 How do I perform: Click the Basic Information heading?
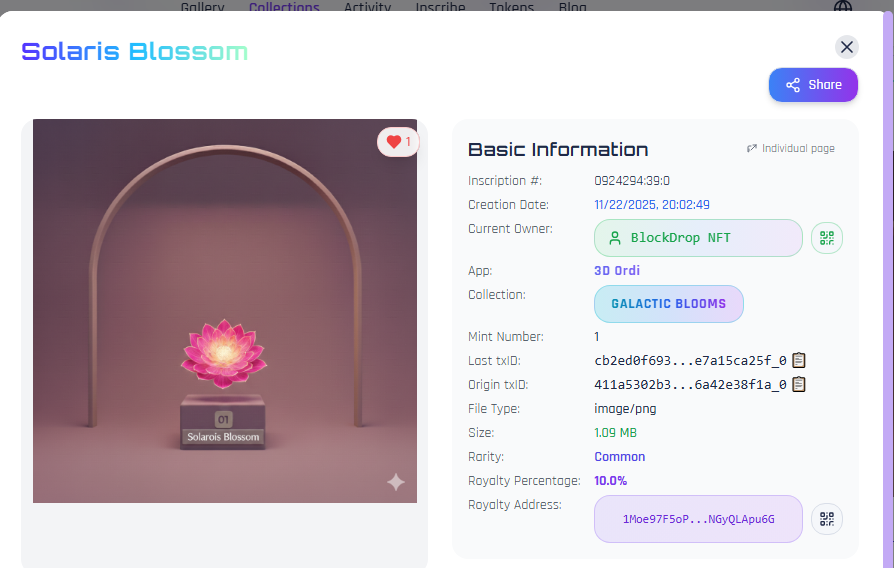[x=558, y=149]
